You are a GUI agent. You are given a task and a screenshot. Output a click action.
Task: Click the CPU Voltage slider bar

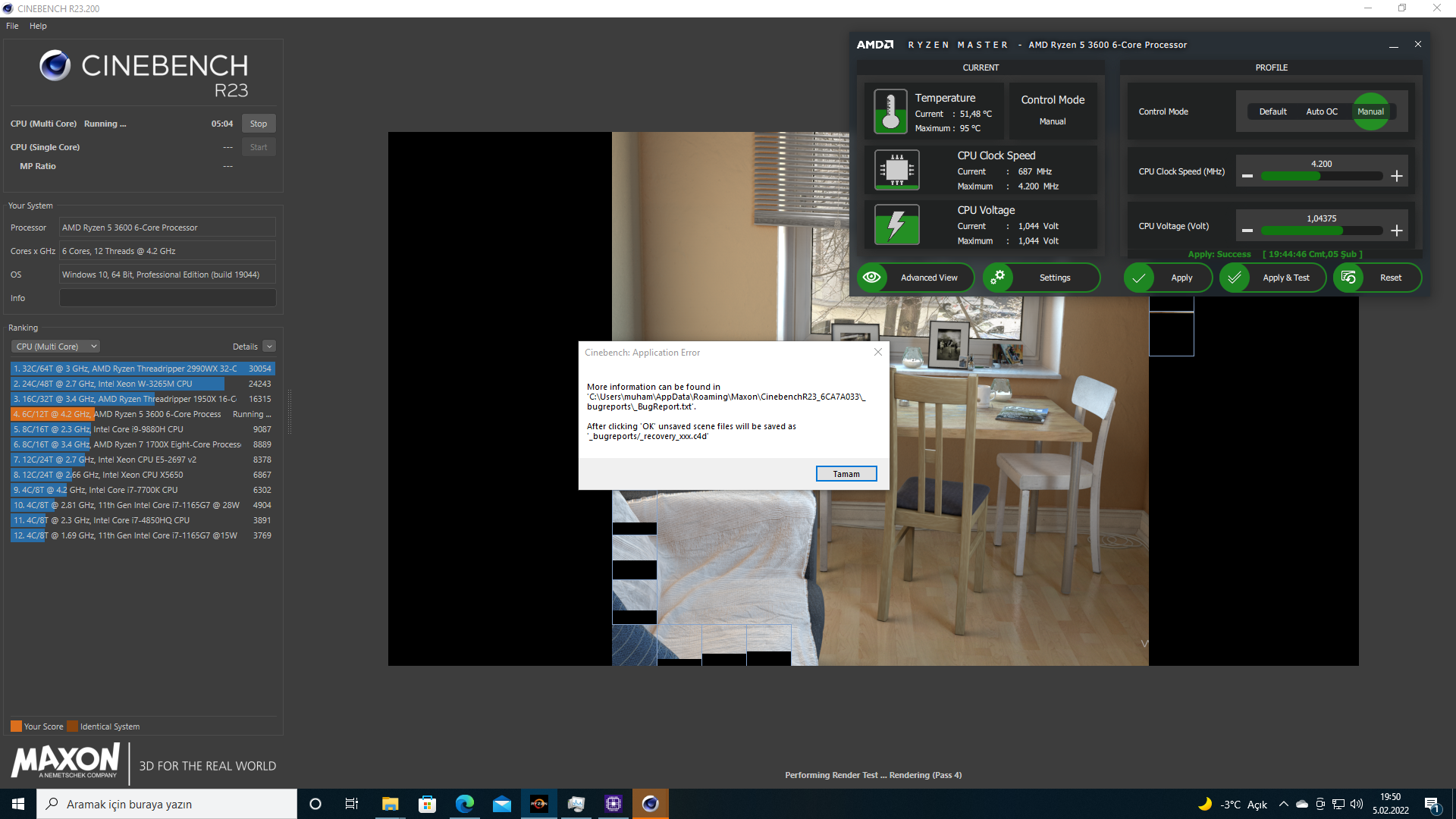click(1322, 231)
